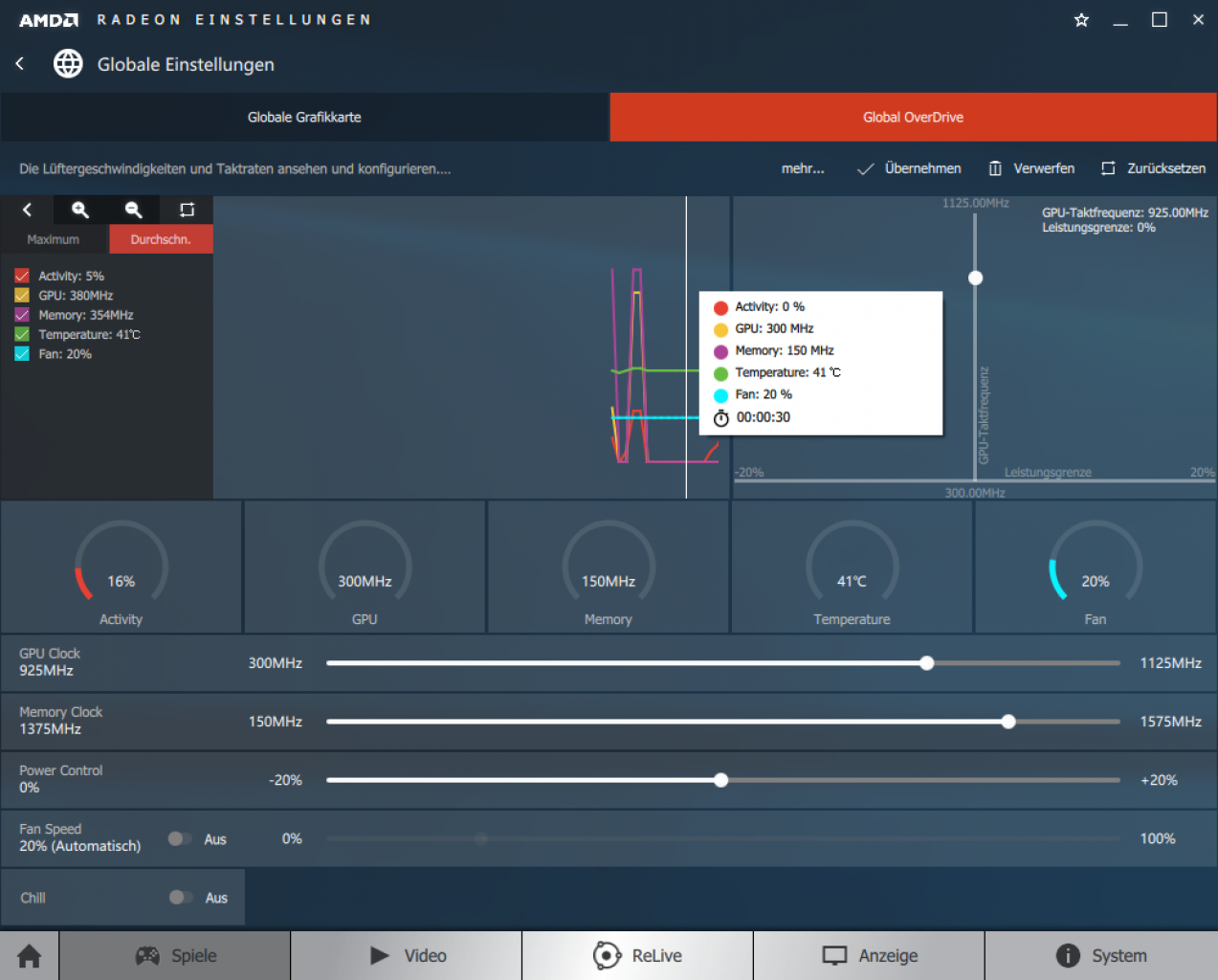Click the Power Control slider handle
This screenshot has width=1218, height=980.
721,780
